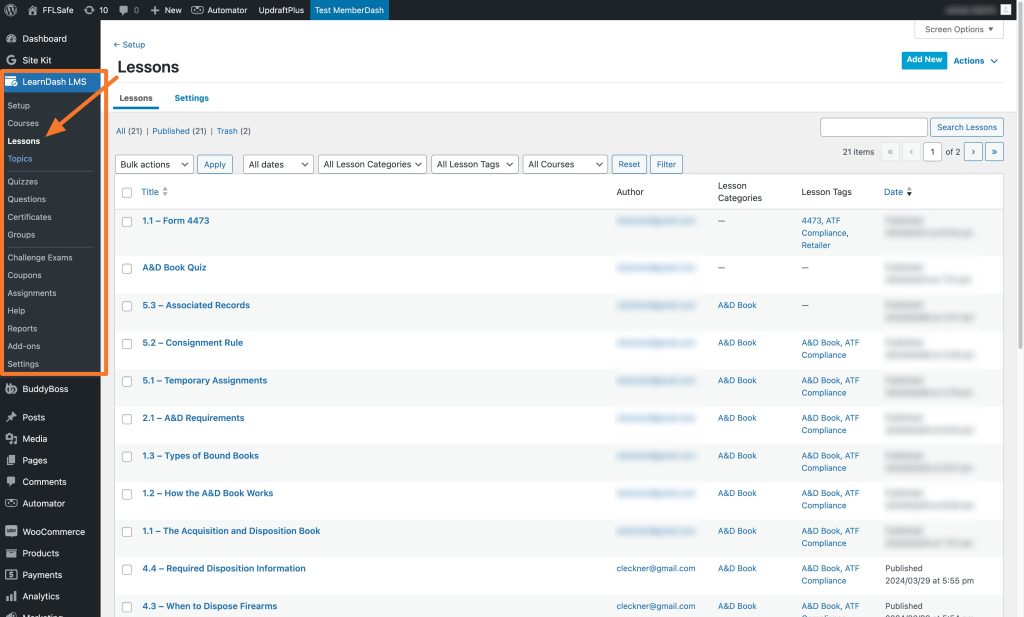
Task: Click the Apply button
Action: 215,165
